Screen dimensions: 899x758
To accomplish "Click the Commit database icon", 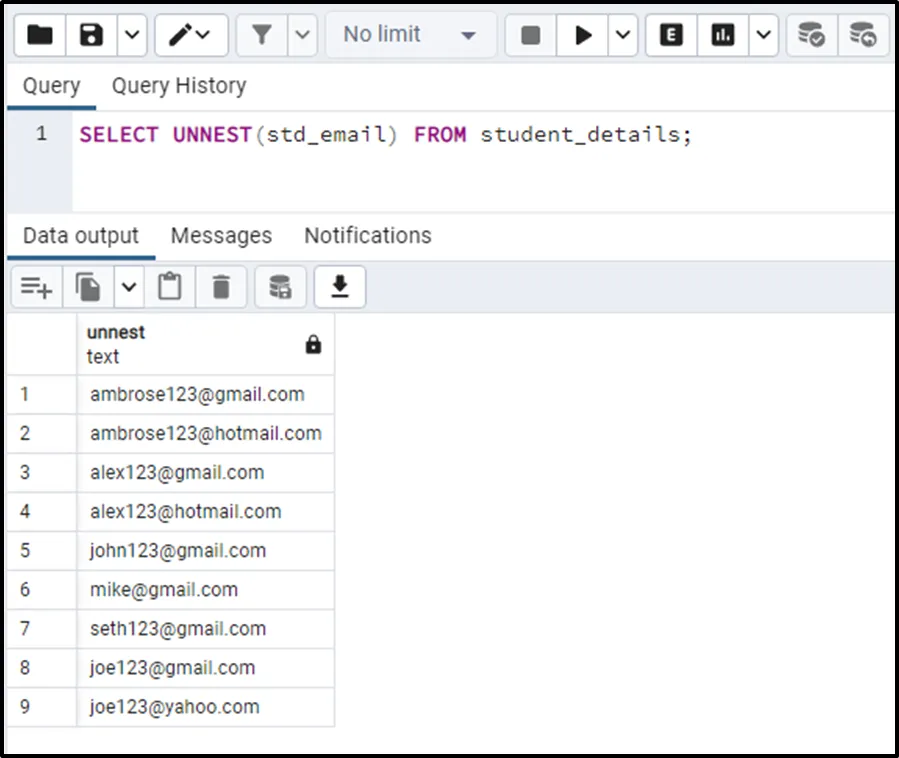I will (x=811, y=35).
